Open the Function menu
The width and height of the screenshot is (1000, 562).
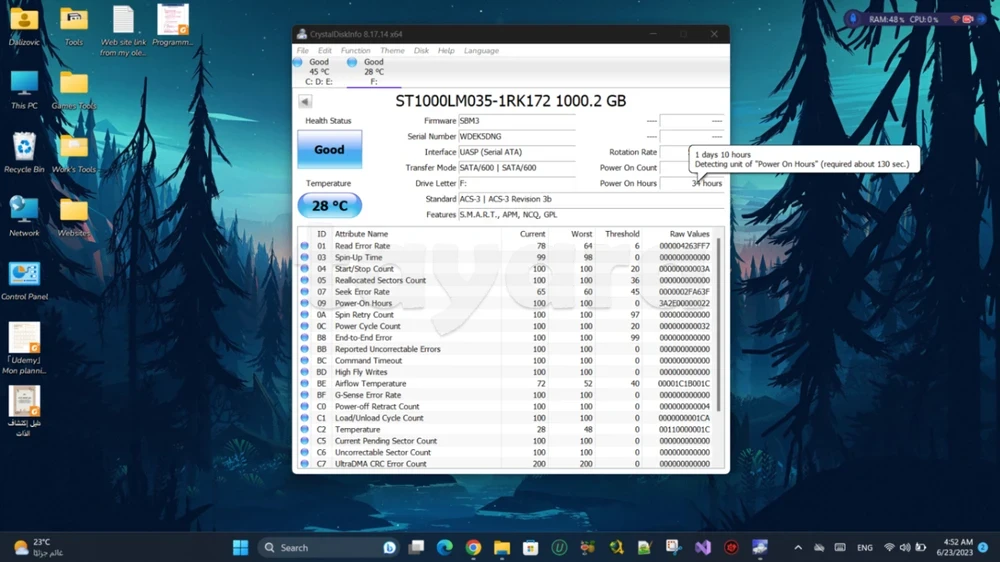click(x=355, y=51)
